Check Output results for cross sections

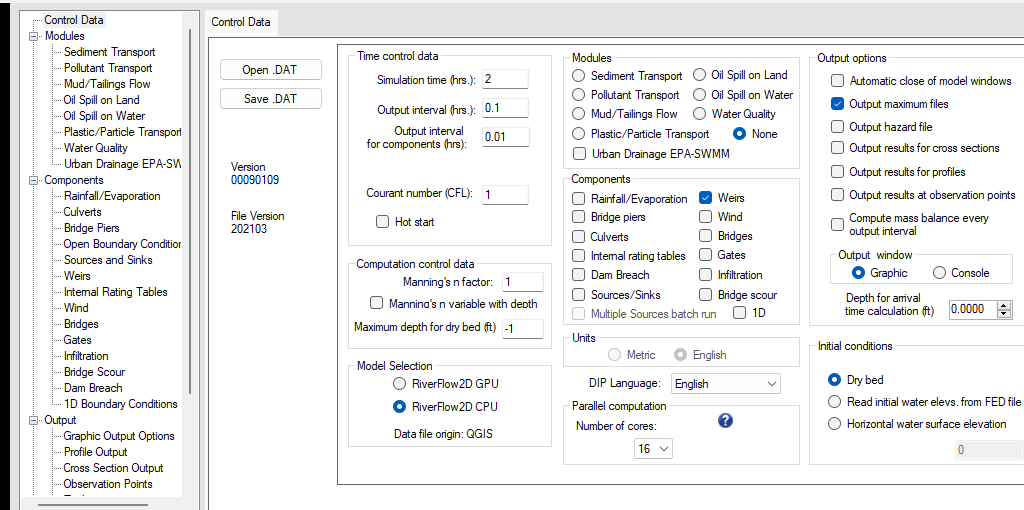(x=837, y=148)
